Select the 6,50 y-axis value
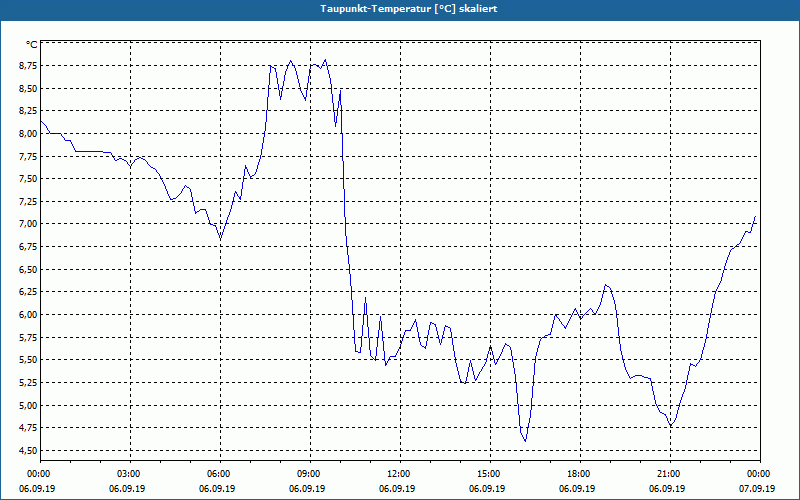Screen dimensions: 800x500 coord(28,269)
